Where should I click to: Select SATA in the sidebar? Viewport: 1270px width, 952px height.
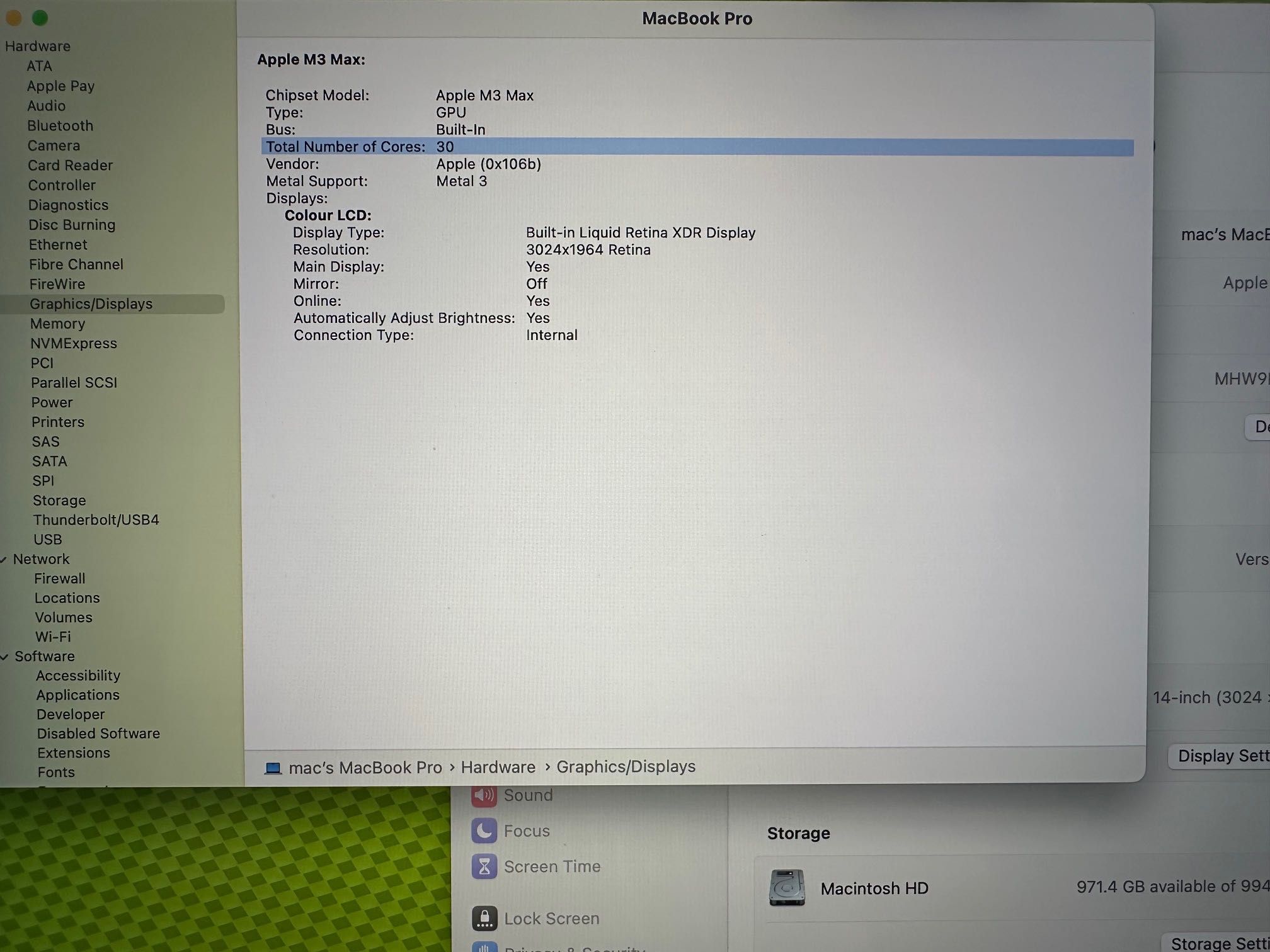pyautogui.click(x=49, y=462)
